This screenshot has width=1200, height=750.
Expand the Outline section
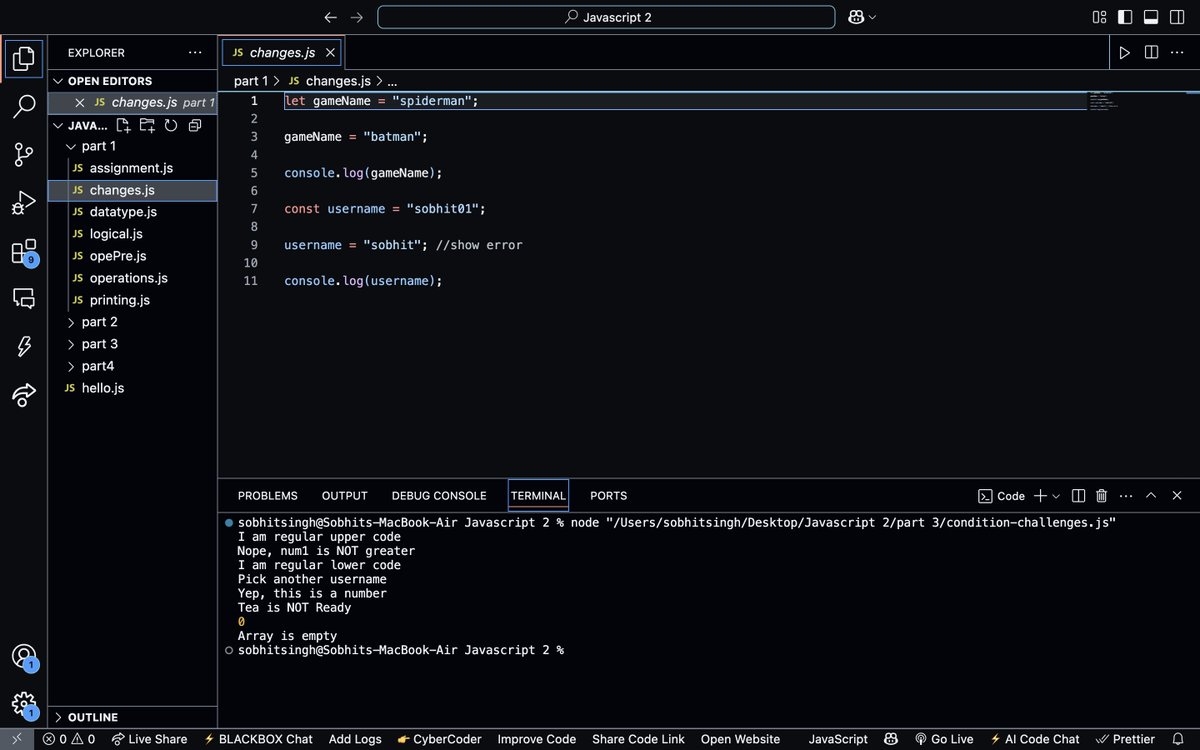(58, 717)
